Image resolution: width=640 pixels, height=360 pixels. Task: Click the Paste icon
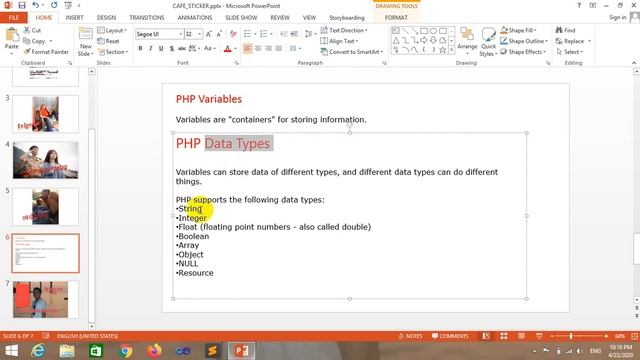(x=12, y=35)
